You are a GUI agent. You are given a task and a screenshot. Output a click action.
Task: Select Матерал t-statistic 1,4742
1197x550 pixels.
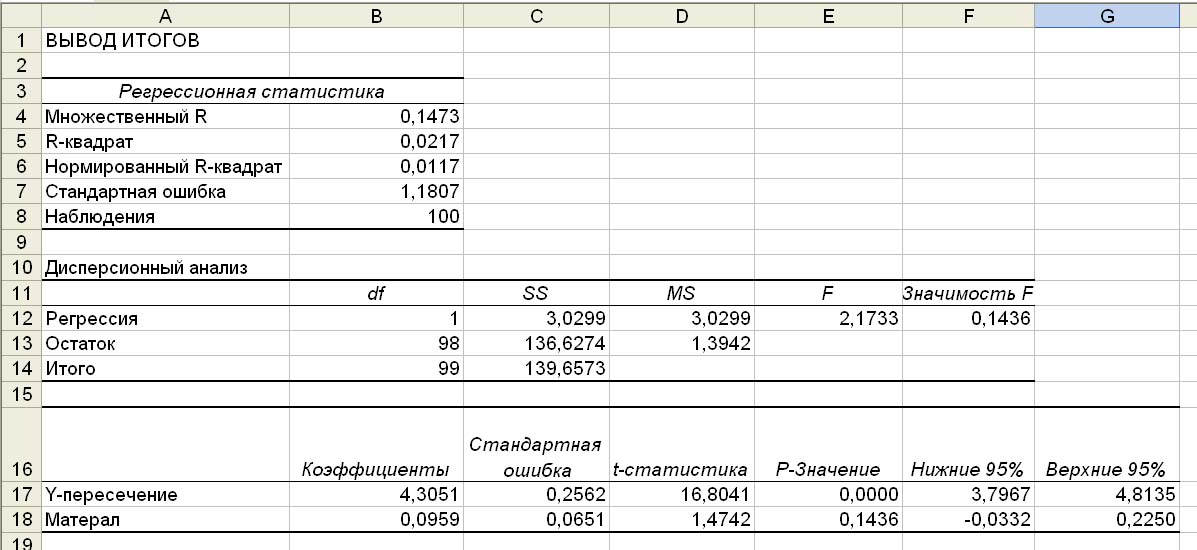click(x=682, y=519)
